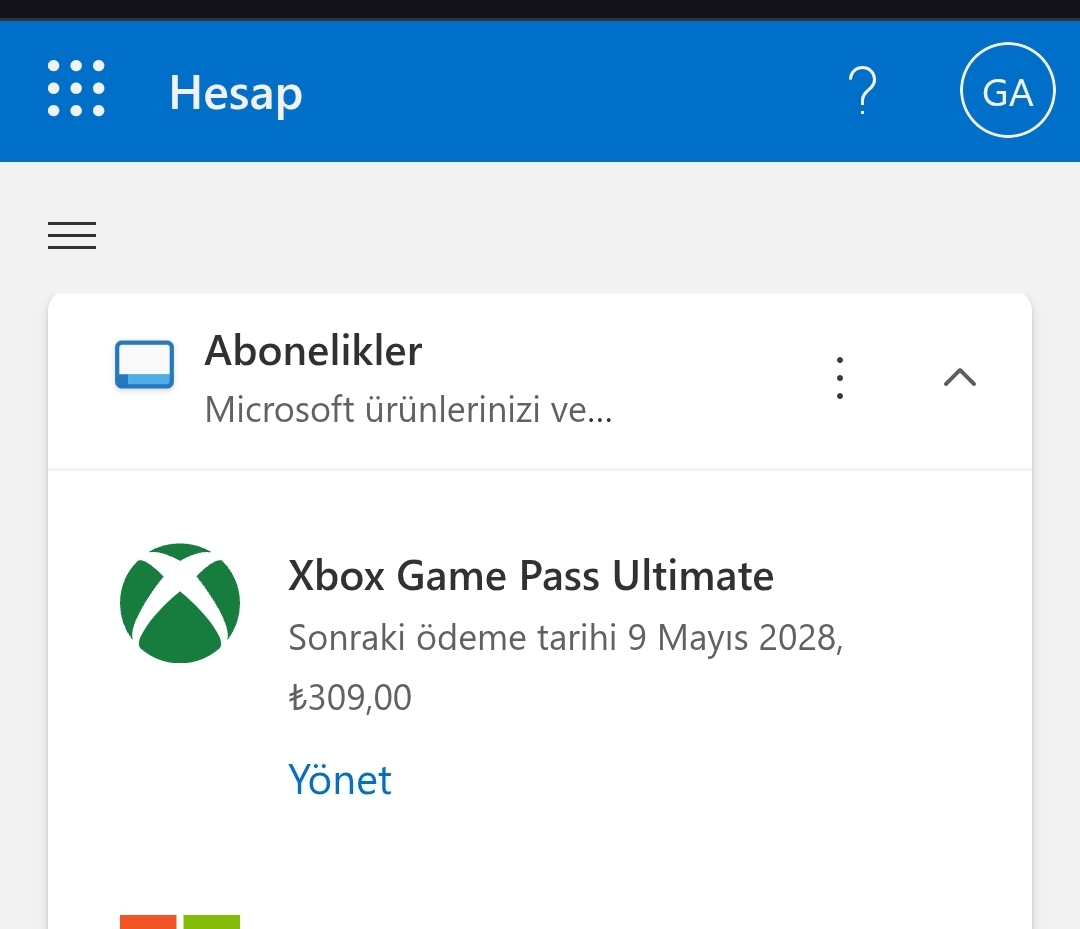Click the ₺309,00 price text
The height and width of the screenshot is (929, 1080).
(350, 698)
